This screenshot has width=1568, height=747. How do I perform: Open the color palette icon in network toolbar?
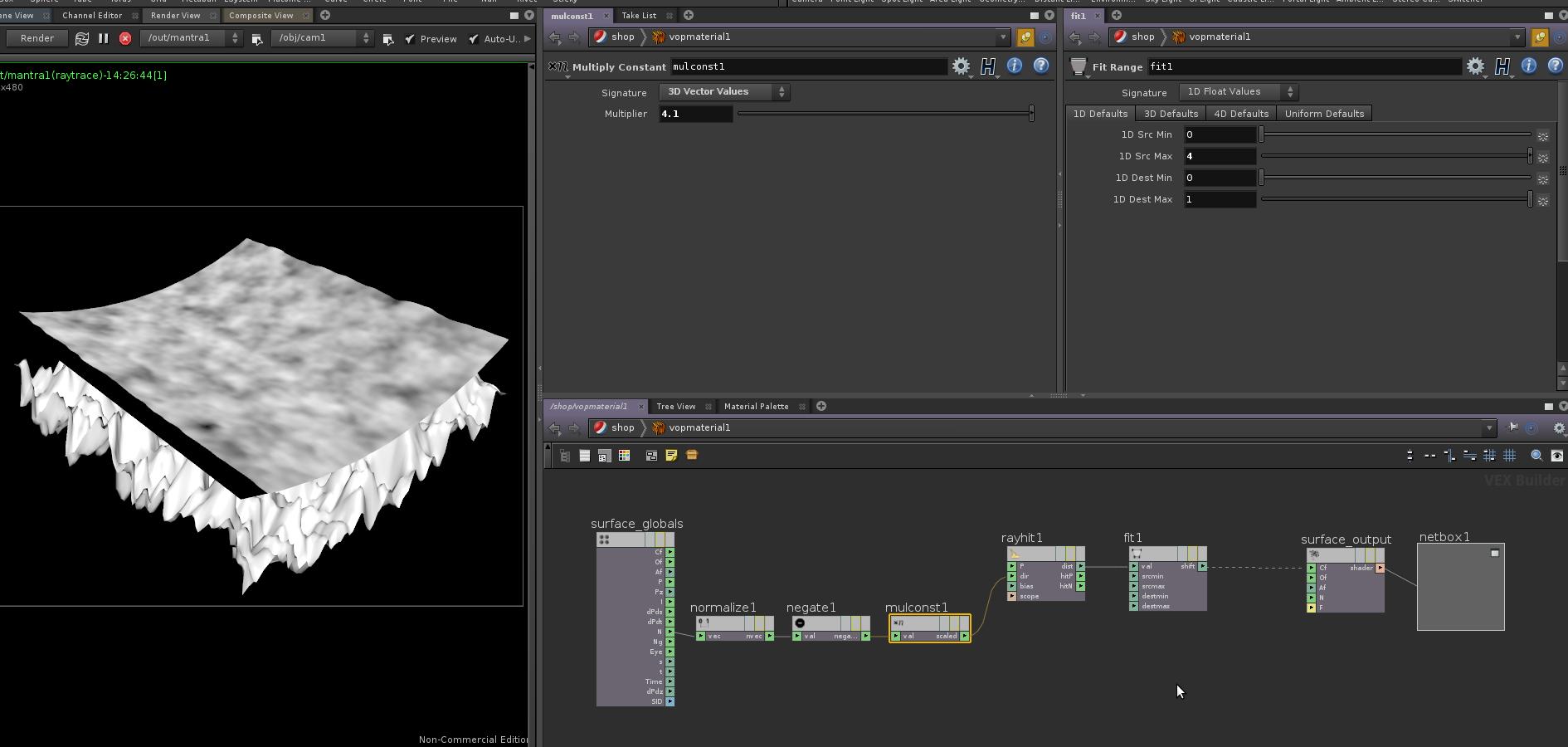(624, 455)
